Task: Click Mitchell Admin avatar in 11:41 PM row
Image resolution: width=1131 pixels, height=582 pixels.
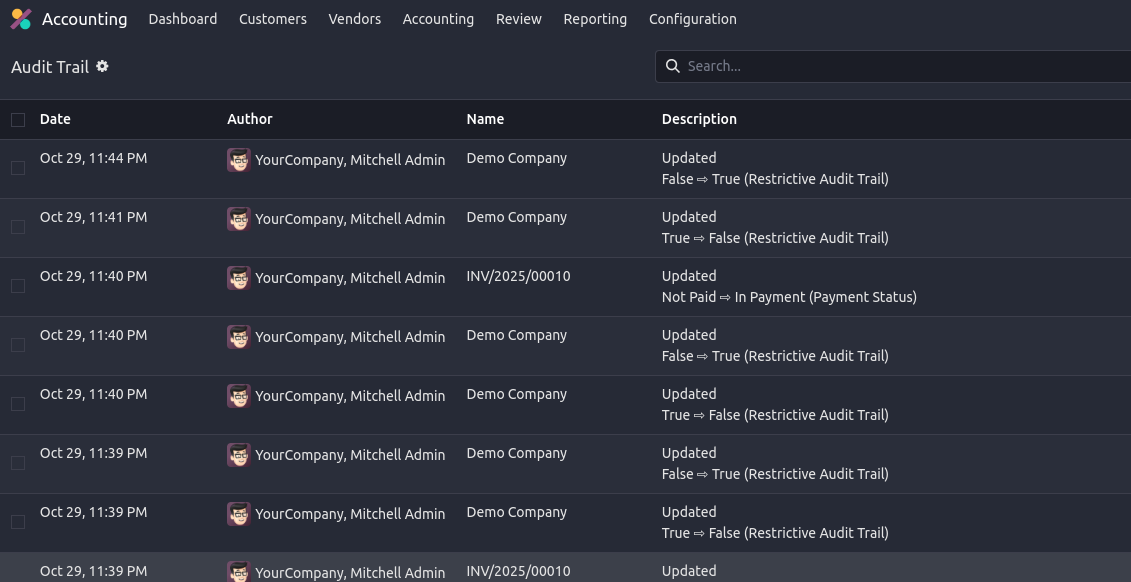Action: coord(238,219)
